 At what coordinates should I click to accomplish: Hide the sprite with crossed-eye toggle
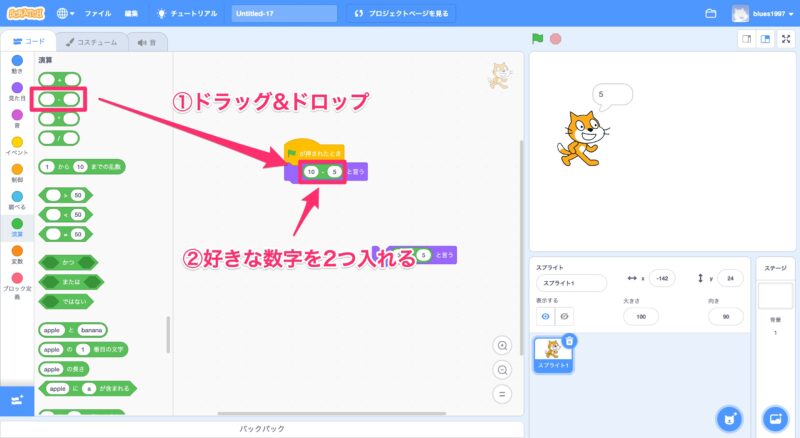click(564, 316)
